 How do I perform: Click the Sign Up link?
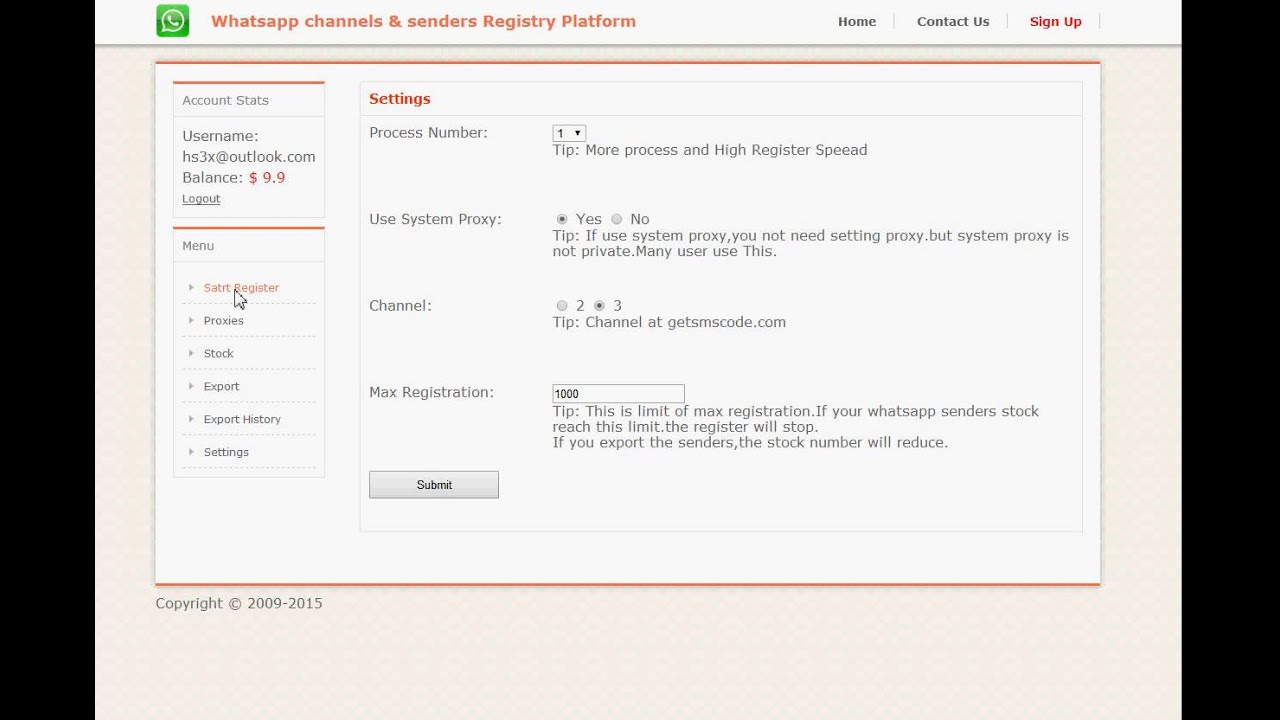coord(1056,22)
